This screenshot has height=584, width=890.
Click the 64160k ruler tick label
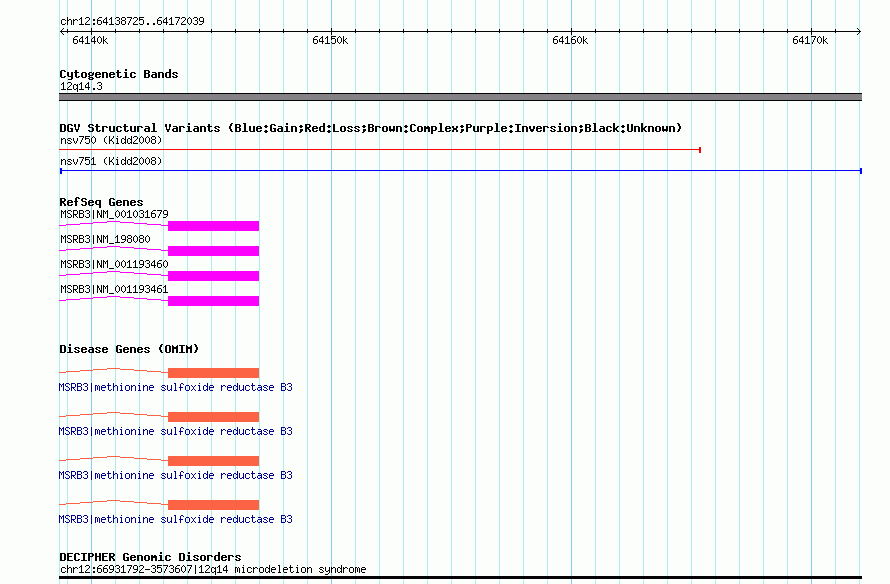tap(570, 40)
